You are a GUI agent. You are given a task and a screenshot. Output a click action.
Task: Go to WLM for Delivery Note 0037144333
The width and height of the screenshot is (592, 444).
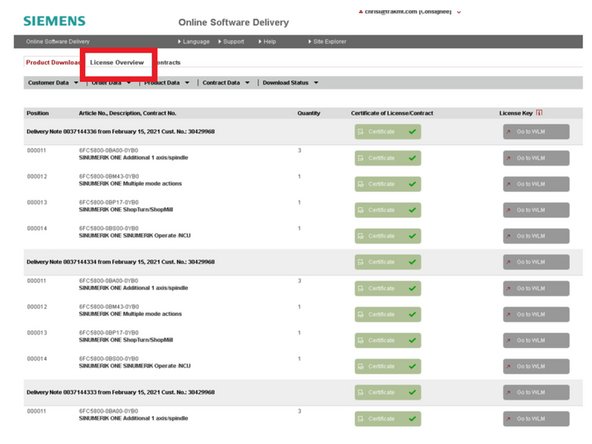pos(536,393)
